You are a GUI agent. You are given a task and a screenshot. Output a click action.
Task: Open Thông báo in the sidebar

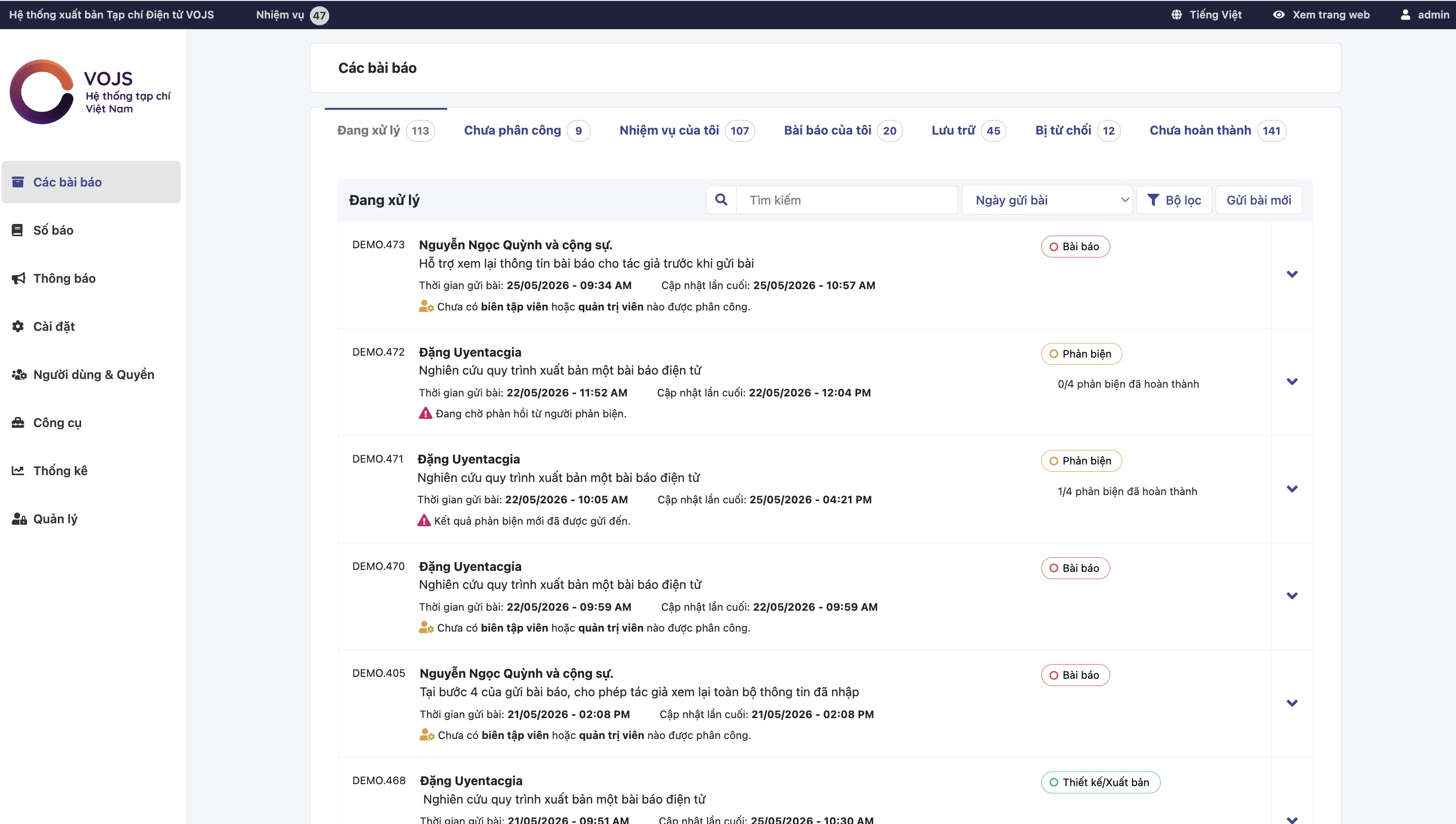(x=91, y=278)
